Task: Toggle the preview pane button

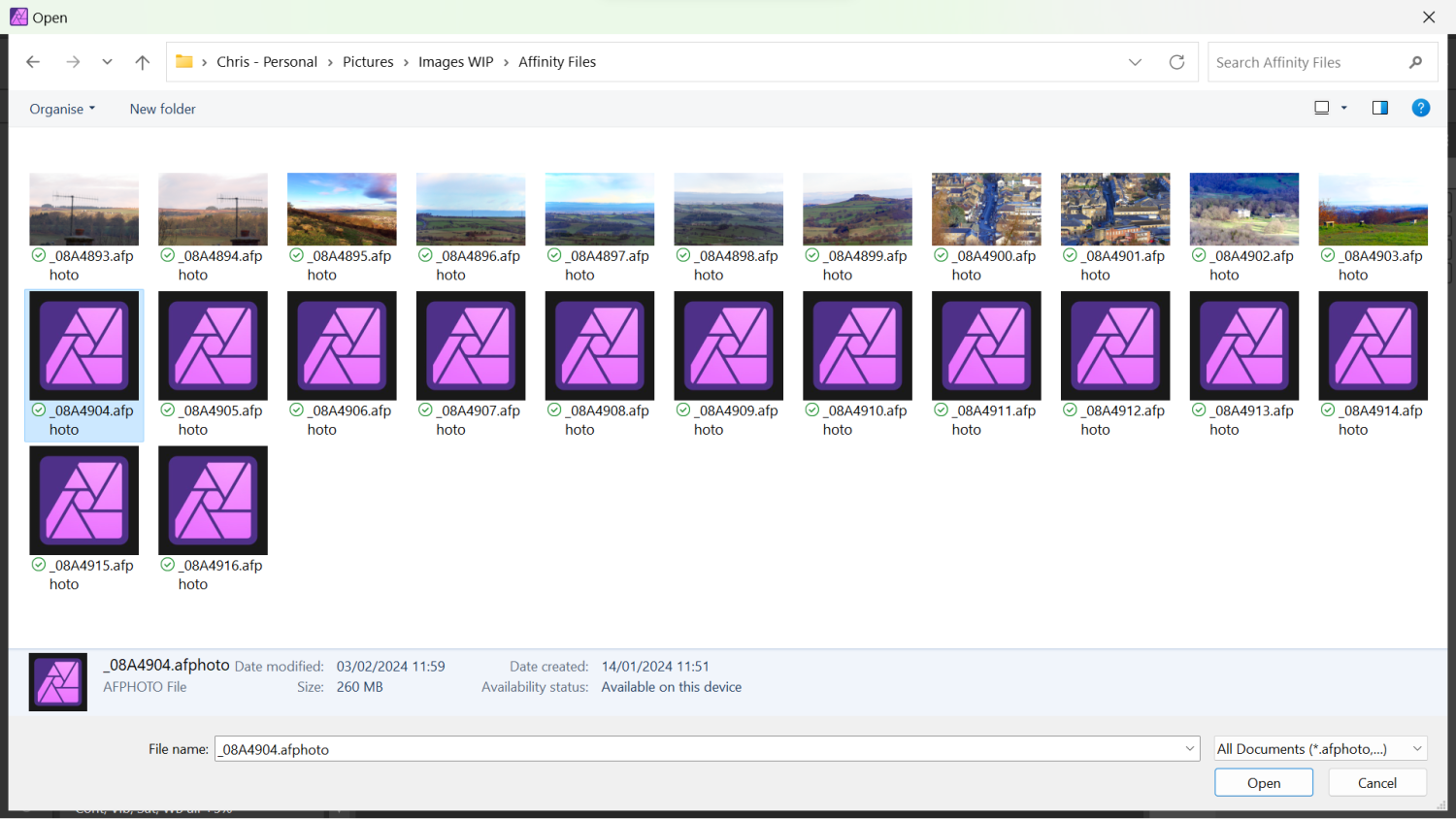Action: [1379, 107]
